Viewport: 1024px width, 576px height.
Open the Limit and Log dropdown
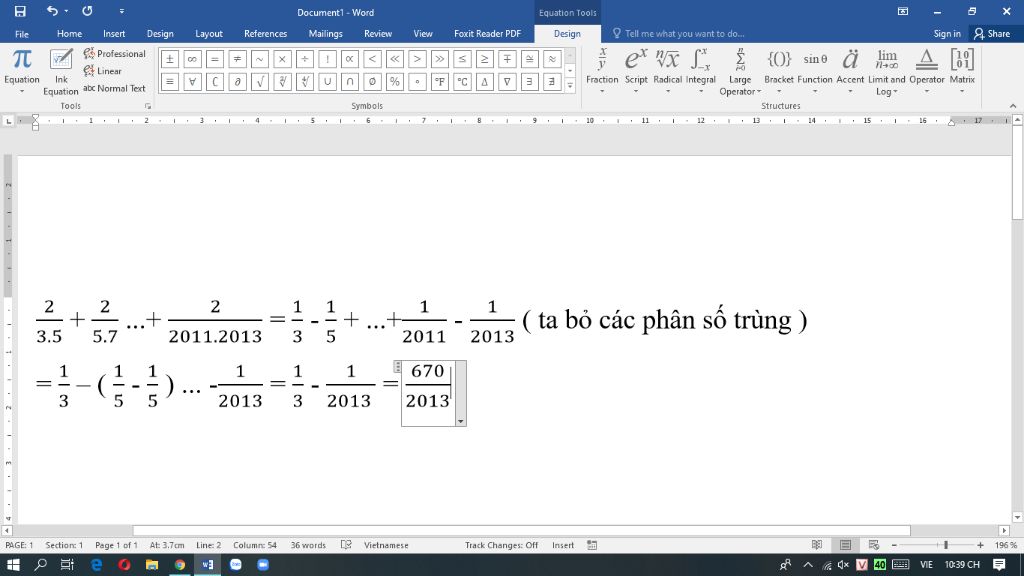(x=886, y=71)
